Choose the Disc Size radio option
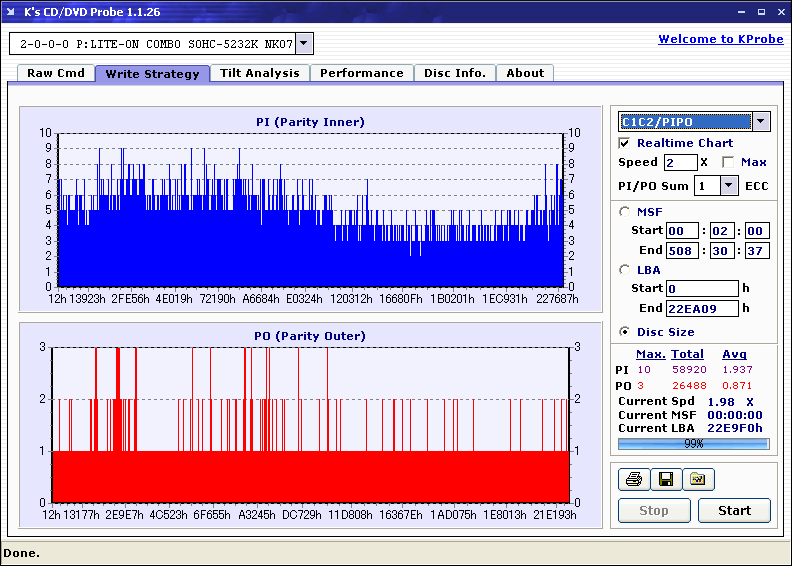 coord(625,332)
